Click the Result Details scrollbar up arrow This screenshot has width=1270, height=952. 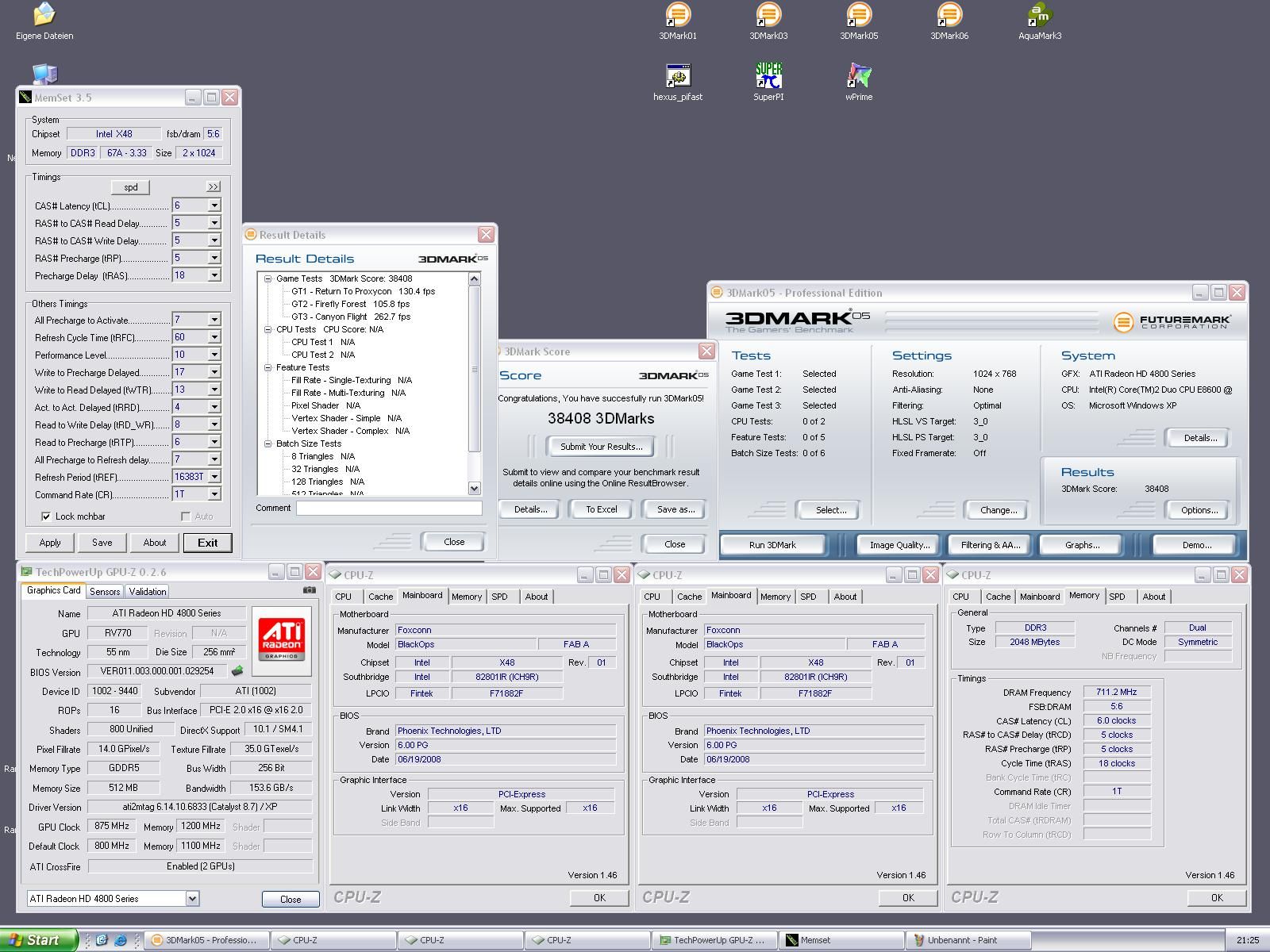pos(475,278)
